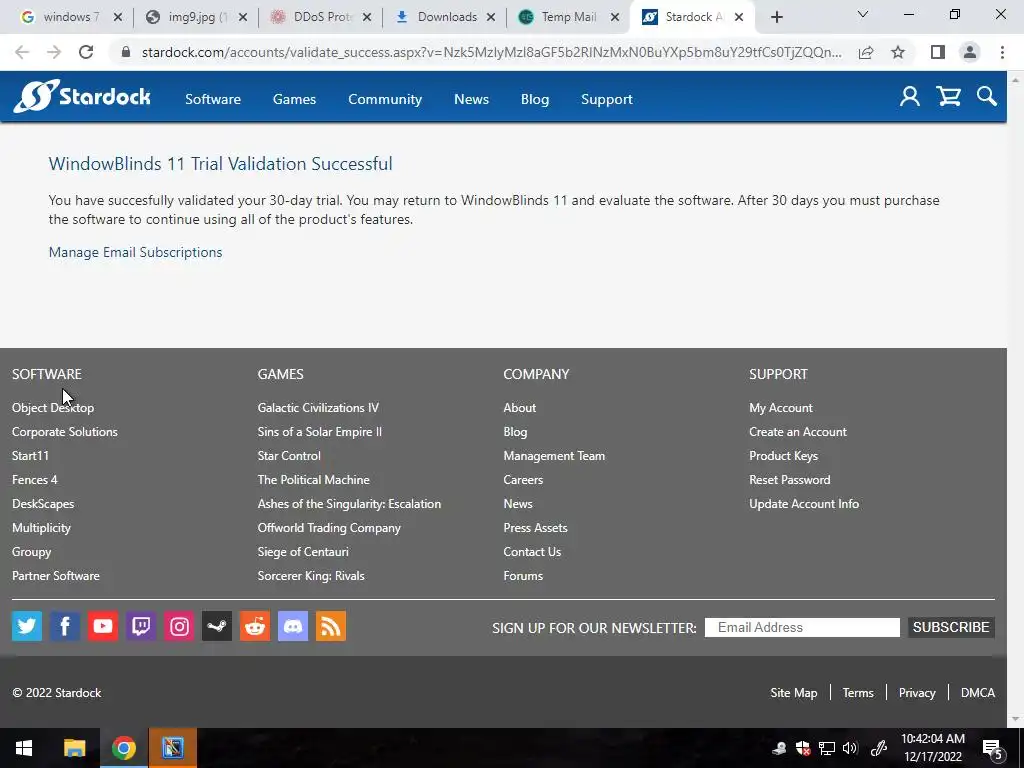This screenshot has width=1024, height=768.
Task: Click the SUBSCRIBE newsletter button
Action: 951,628
